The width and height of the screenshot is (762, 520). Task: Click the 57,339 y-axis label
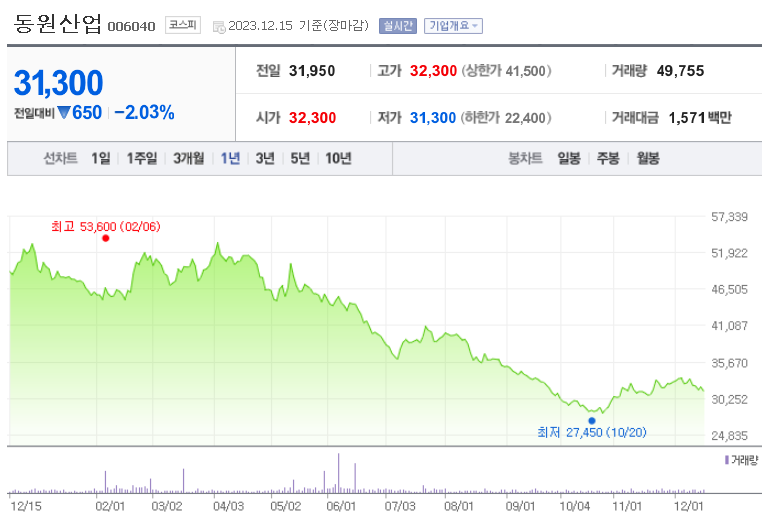tap(729, 217)
